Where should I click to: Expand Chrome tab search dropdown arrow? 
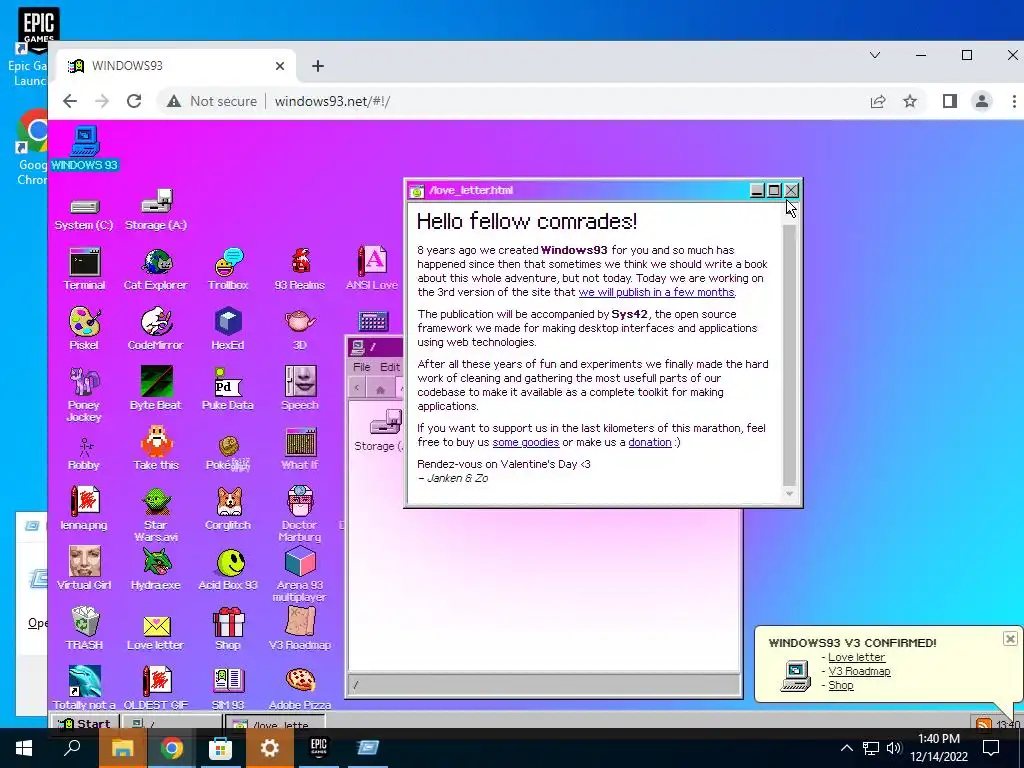[874, 55]
